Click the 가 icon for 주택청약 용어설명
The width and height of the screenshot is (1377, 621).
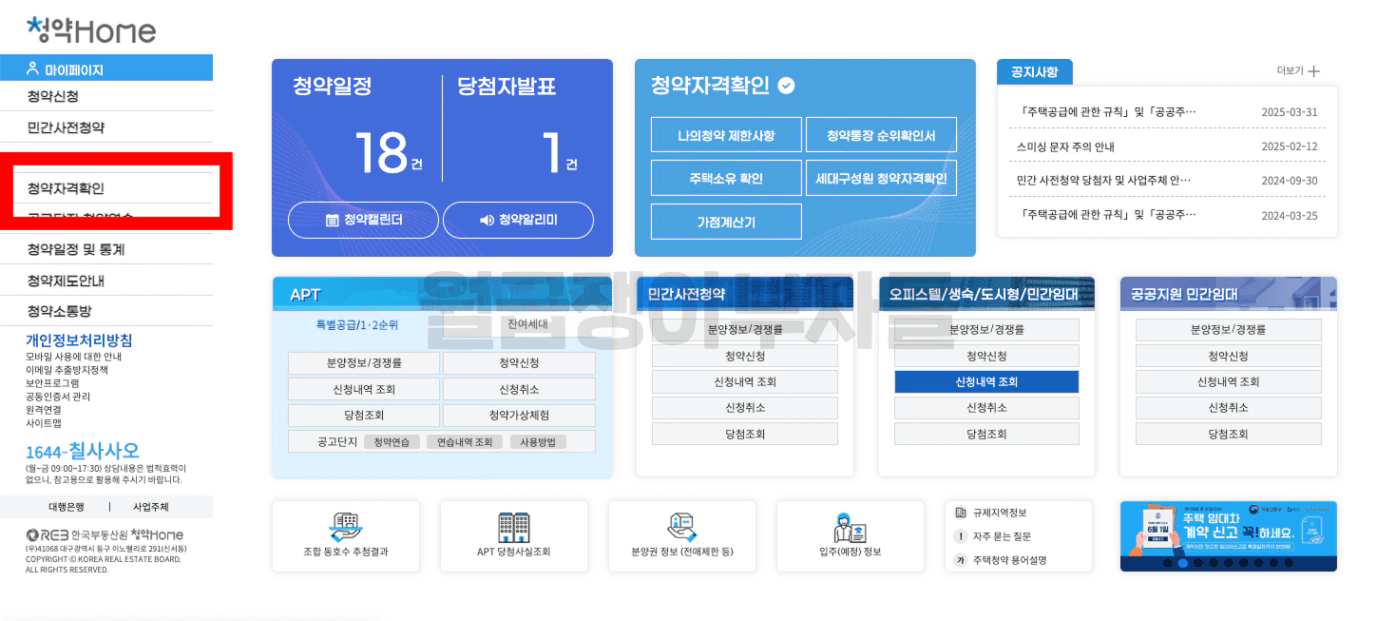[960, 560]
